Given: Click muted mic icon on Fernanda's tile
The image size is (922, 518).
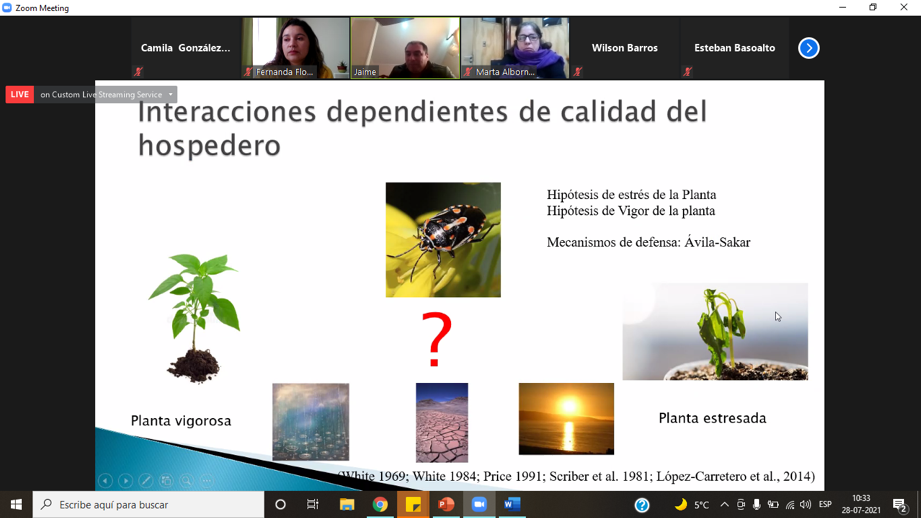Looking at the screenshot, I should [x=248, y=72].
